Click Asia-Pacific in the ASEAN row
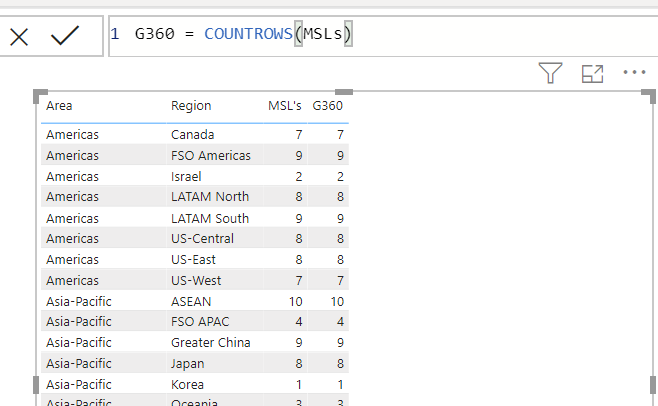This screenshot has height=406, width=658. 78,301
